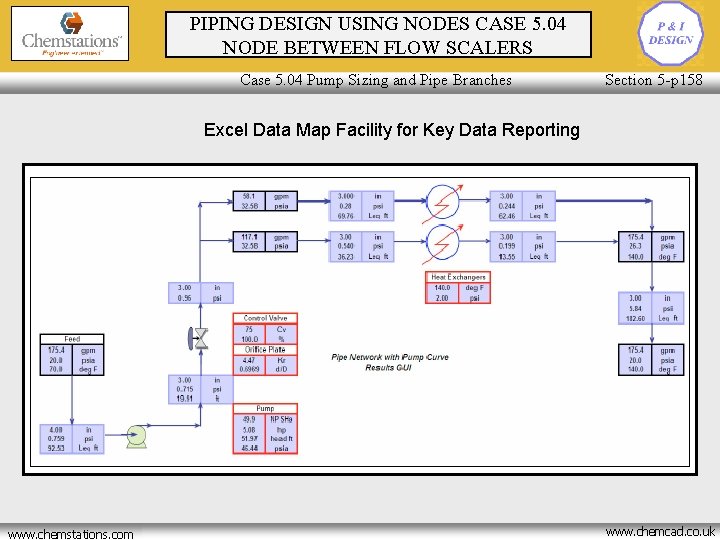Click the Case 5.04 Pump Sizing subtitle

pos(376,80)
